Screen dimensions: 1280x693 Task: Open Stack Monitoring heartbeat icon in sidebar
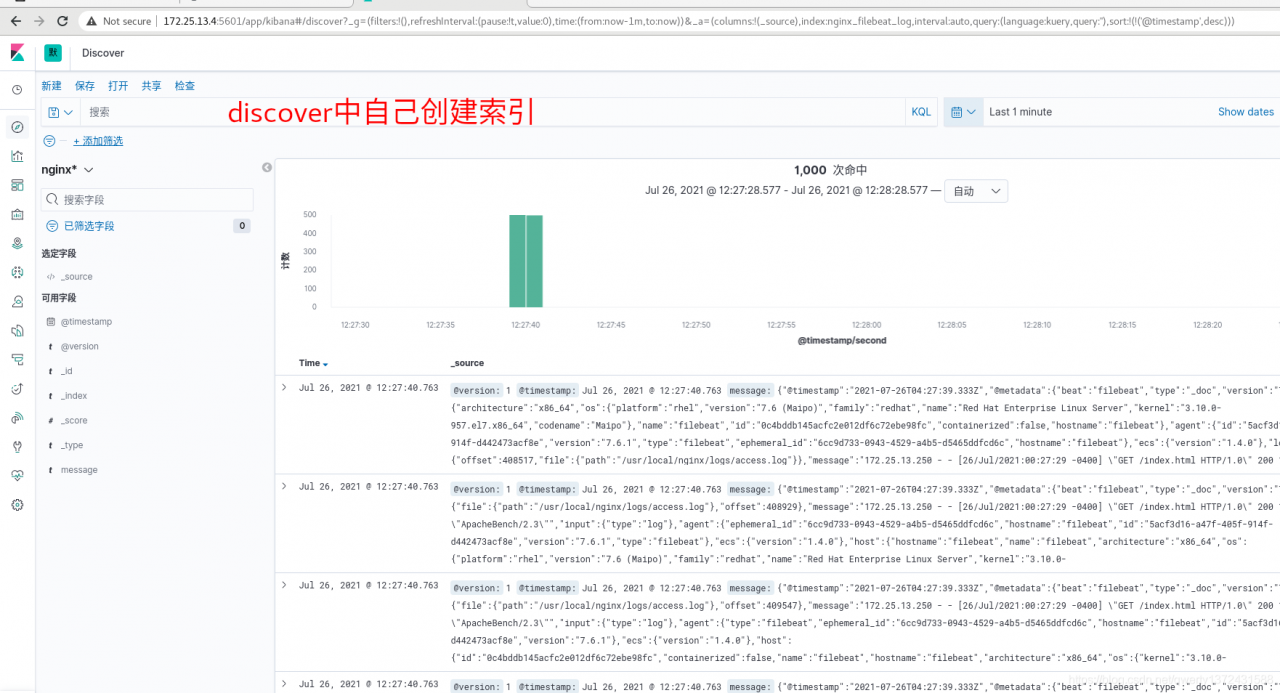click(17, 476)
